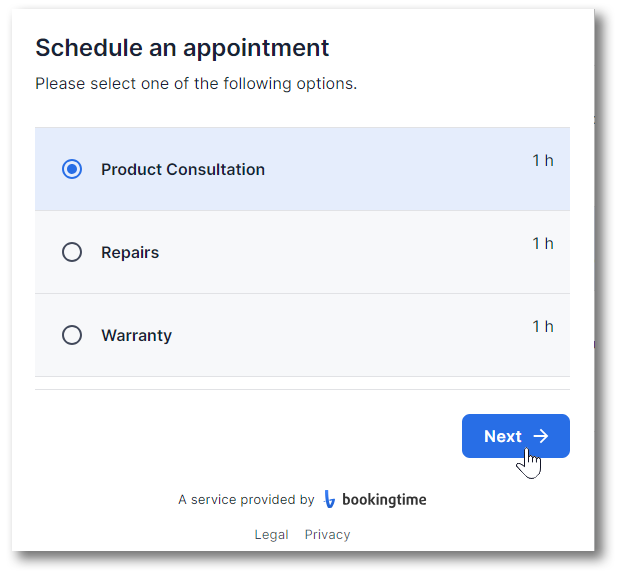
Task: Click the Warranty label text
Action: [x=137, y=335]
